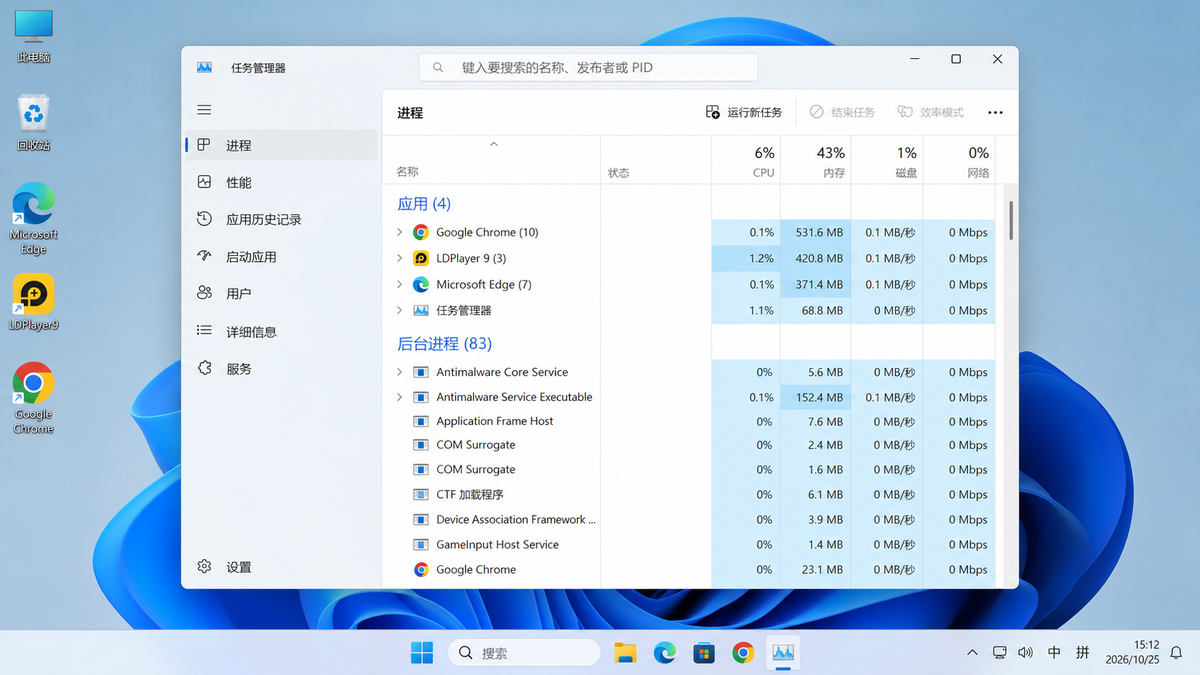Sort by the 内存 column header
1200x675 pixels.
[815, 160]
